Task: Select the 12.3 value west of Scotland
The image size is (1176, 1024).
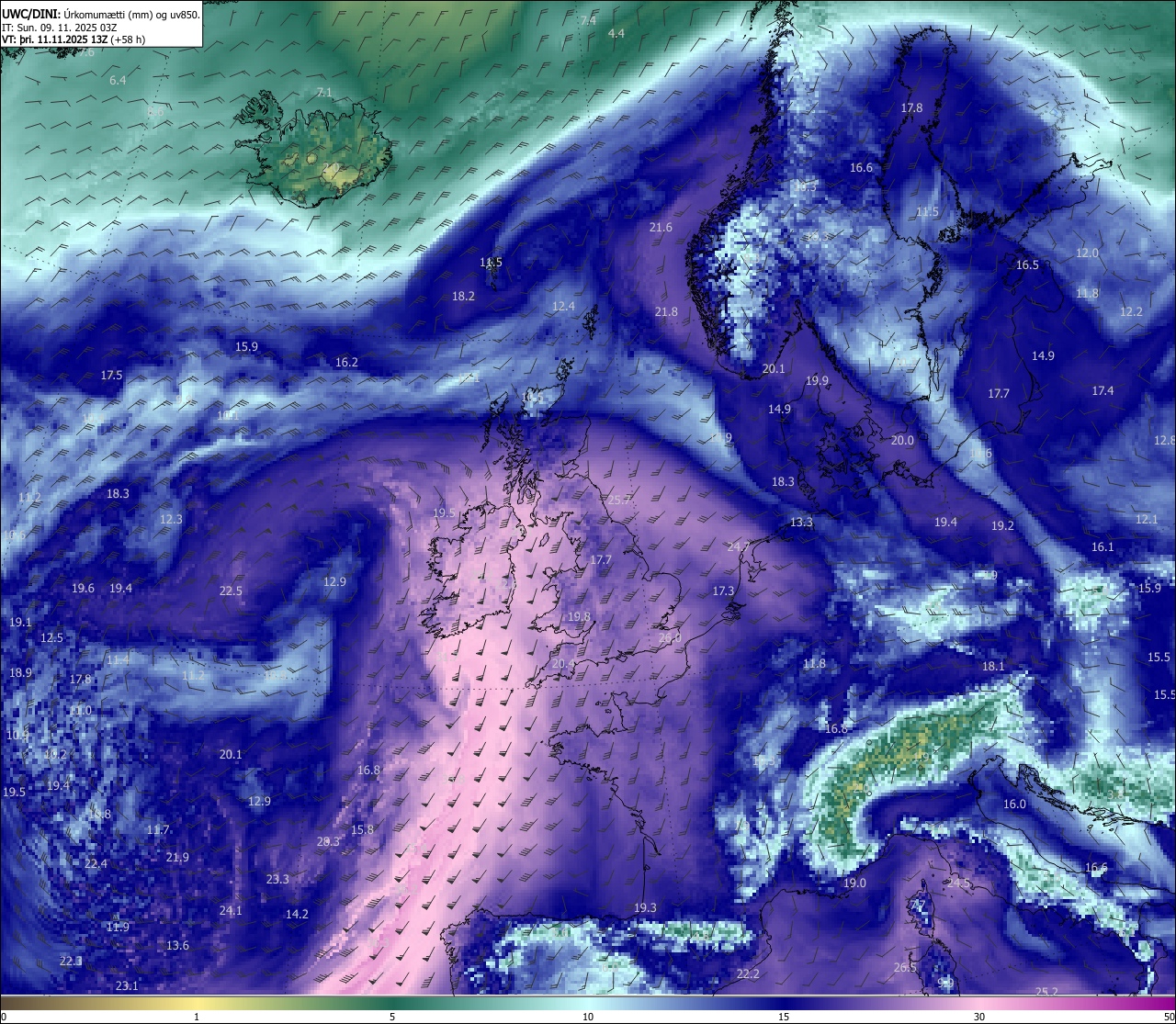Action: tap(171, 520)
